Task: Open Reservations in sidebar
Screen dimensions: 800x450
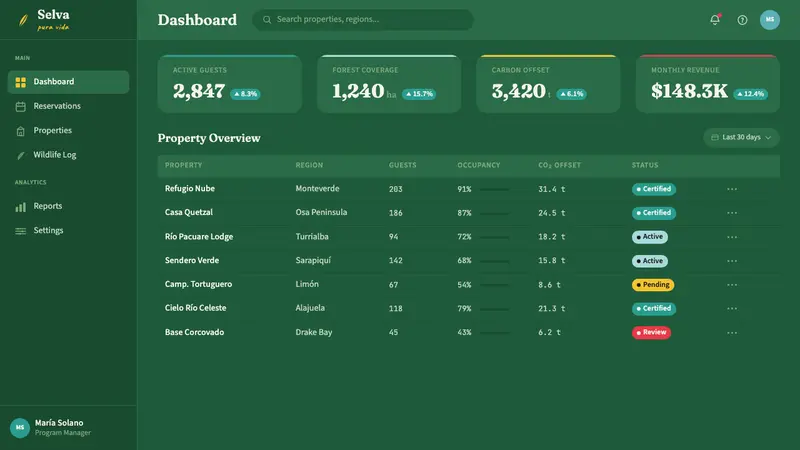Action: click(68, 106)
